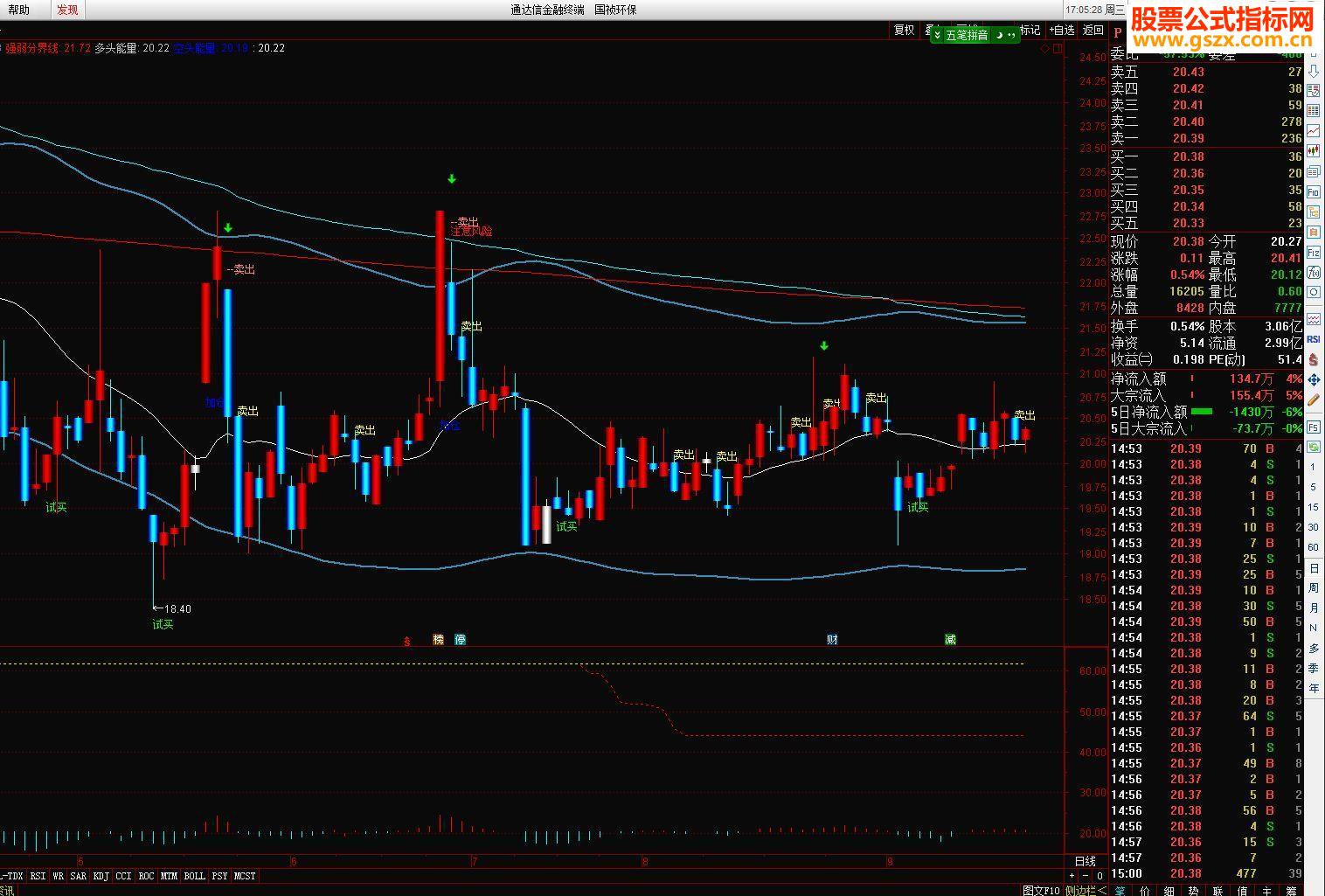Click the 减 marker icon on the chart
This screenshot has height=896, width=1325.
coord(950,640)
